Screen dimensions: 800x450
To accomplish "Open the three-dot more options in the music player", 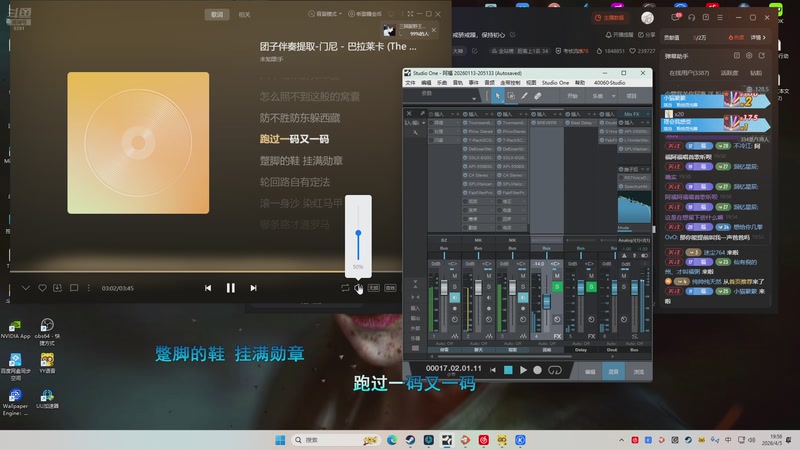I will [x=88, y=288].
